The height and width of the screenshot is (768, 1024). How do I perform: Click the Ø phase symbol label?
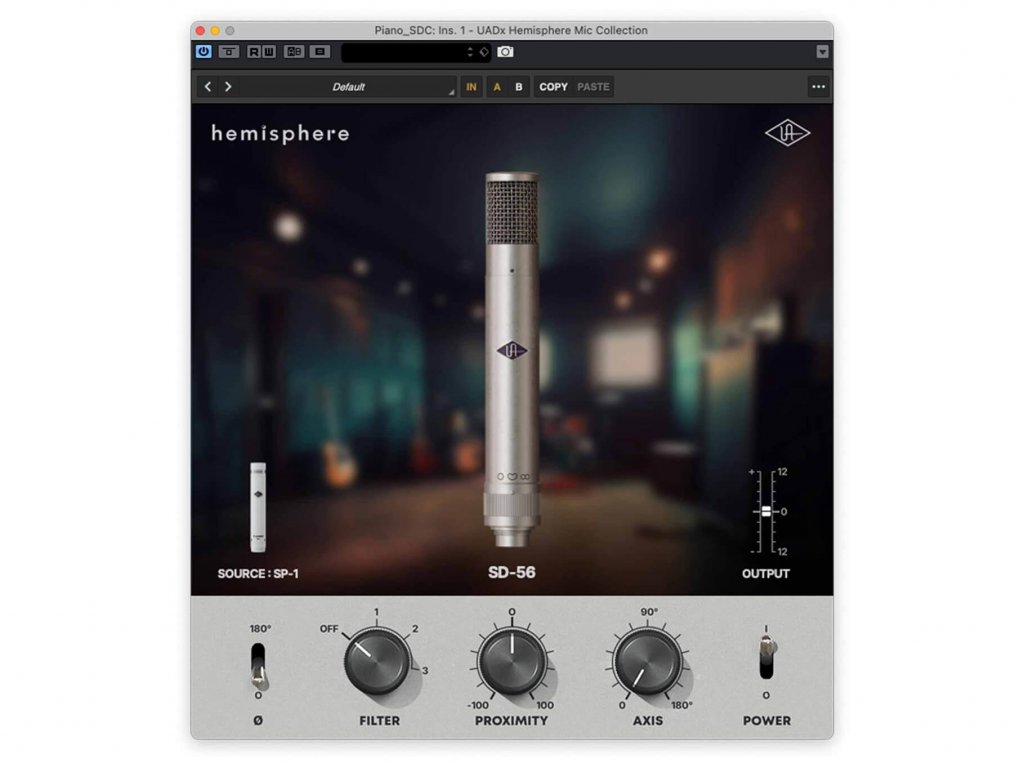[x=258, y=720]
